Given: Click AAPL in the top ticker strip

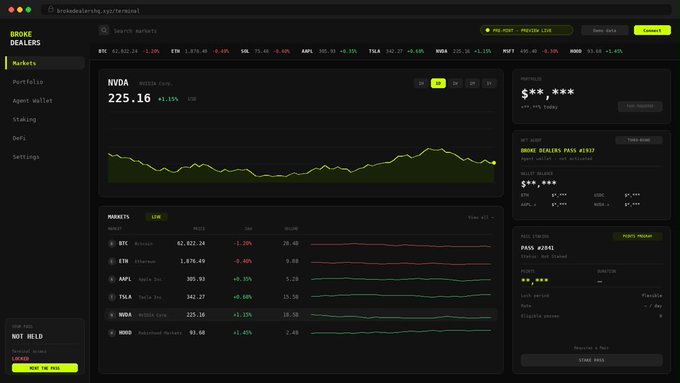Looking at the screenshot, I should click(329, 51).
